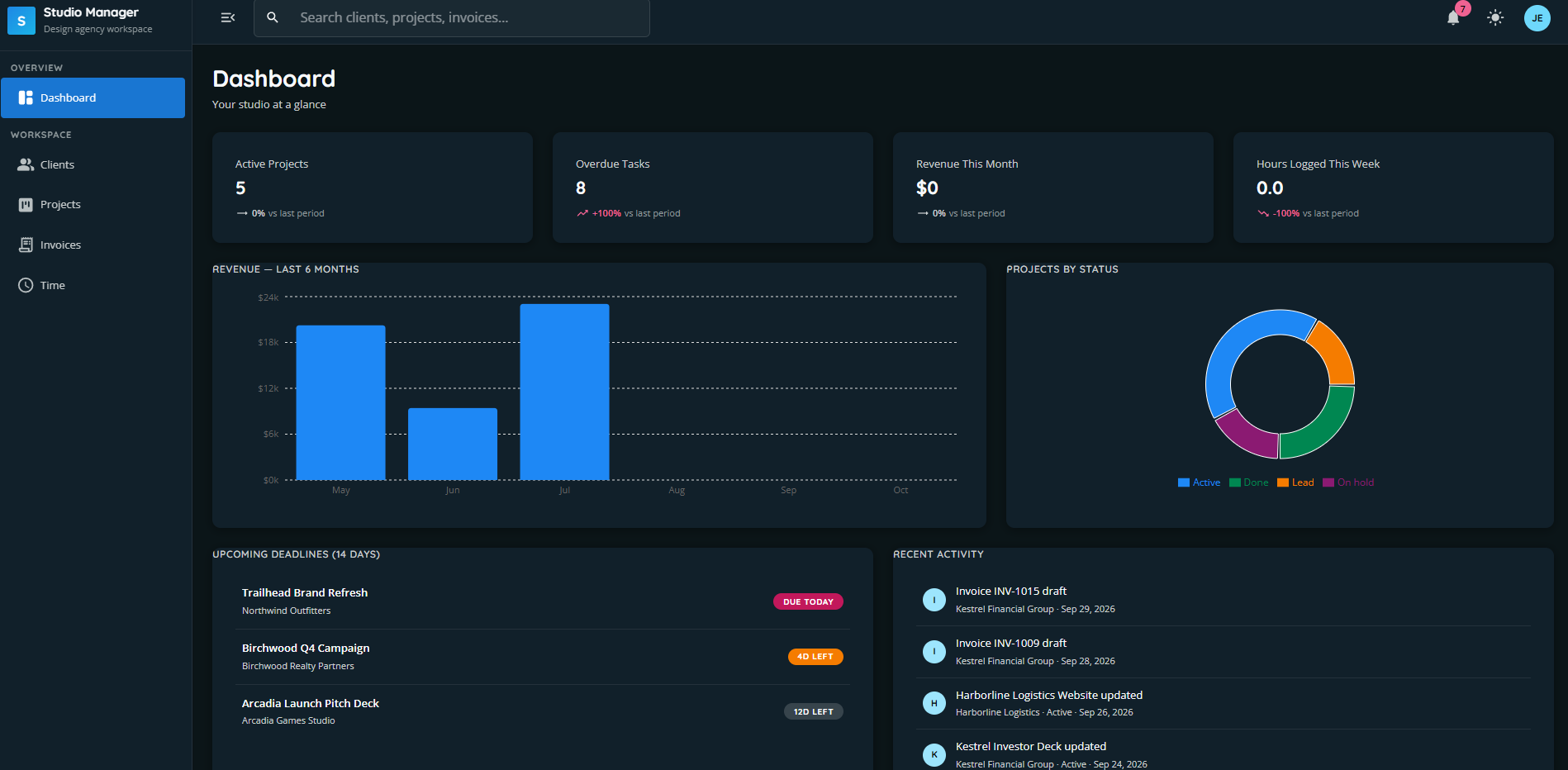Open the Revenue This Month card
1568x770 pixels.
tap(1053, 188)
